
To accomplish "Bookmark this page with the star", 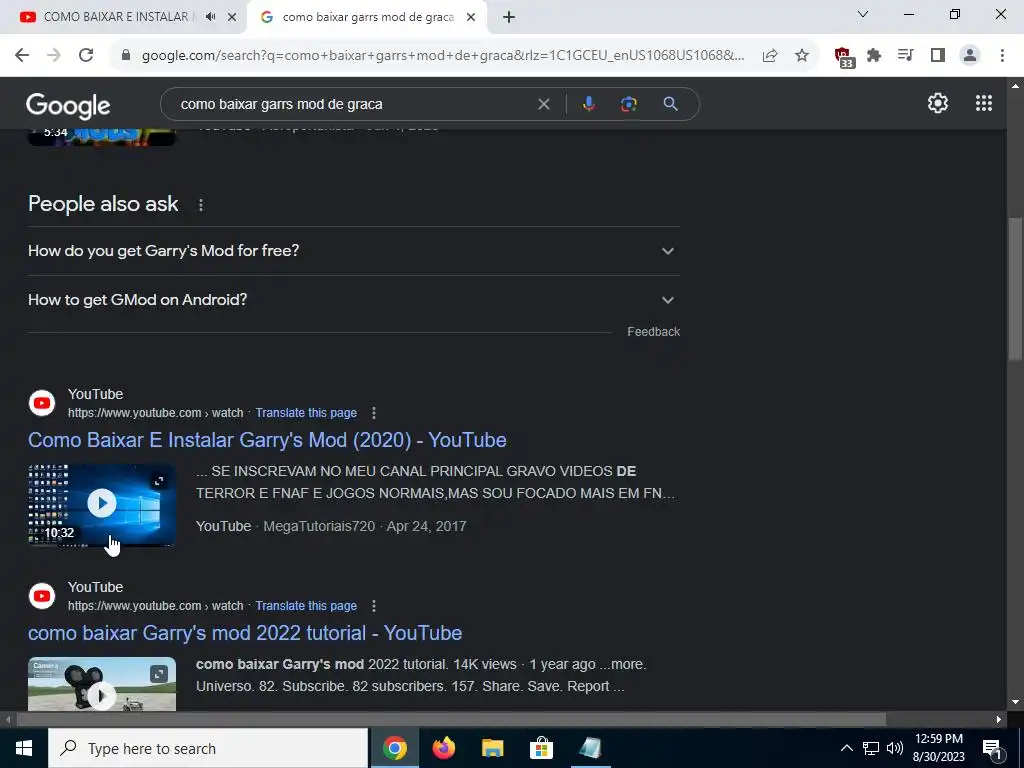I will coord(802,55).
